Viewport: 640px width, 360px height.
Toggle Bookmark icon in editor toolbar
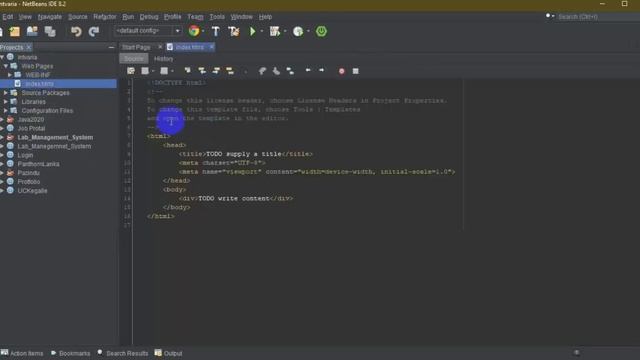click(x=290, y=71)
